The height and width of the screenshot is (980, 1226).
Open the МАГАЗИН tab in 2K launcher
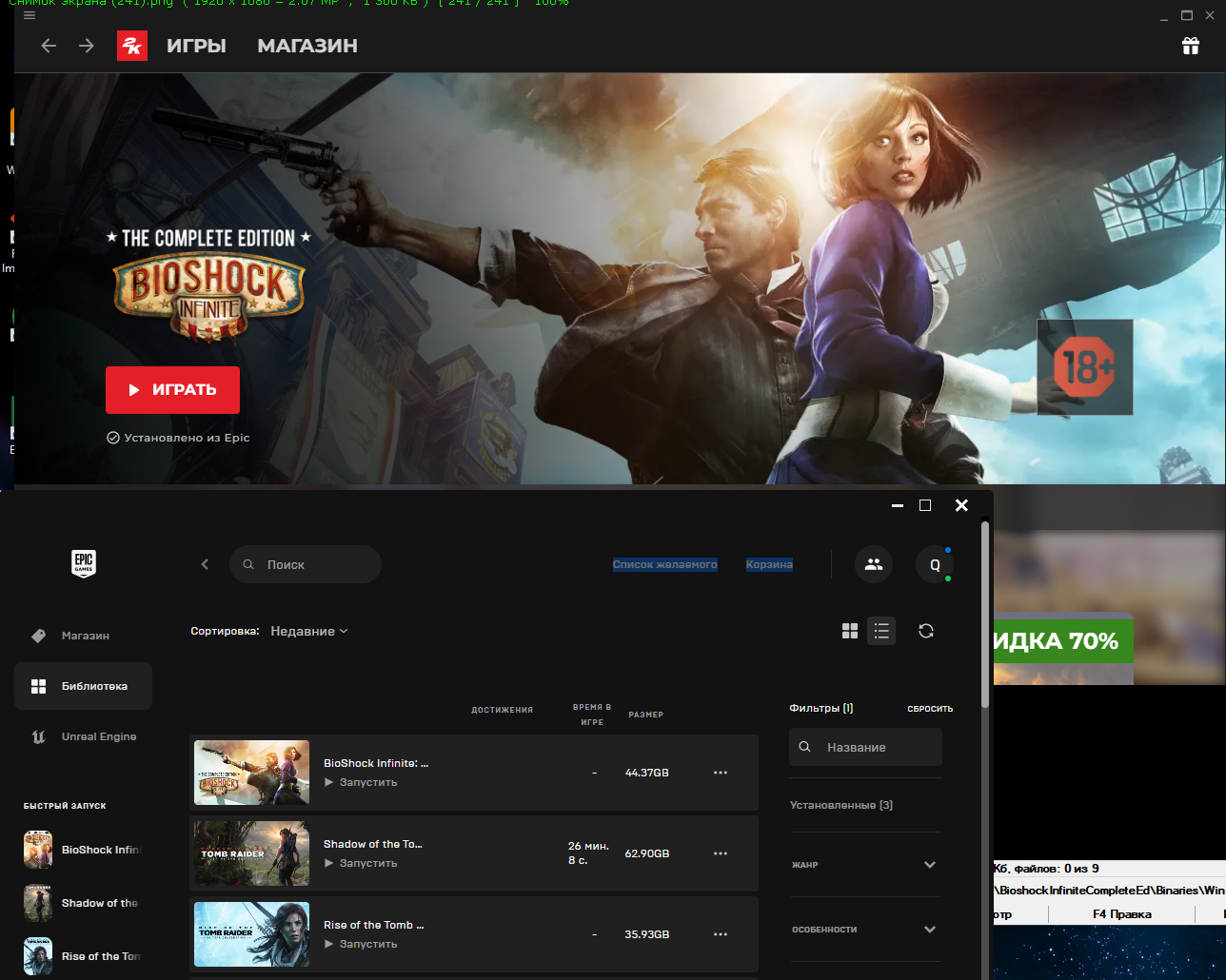pos(307,46)
